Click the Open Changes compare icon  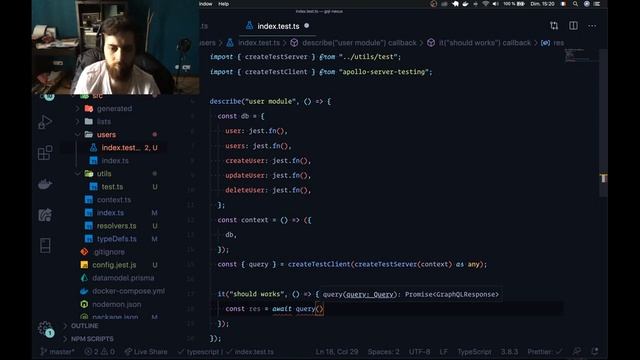[x=554, y=26]
